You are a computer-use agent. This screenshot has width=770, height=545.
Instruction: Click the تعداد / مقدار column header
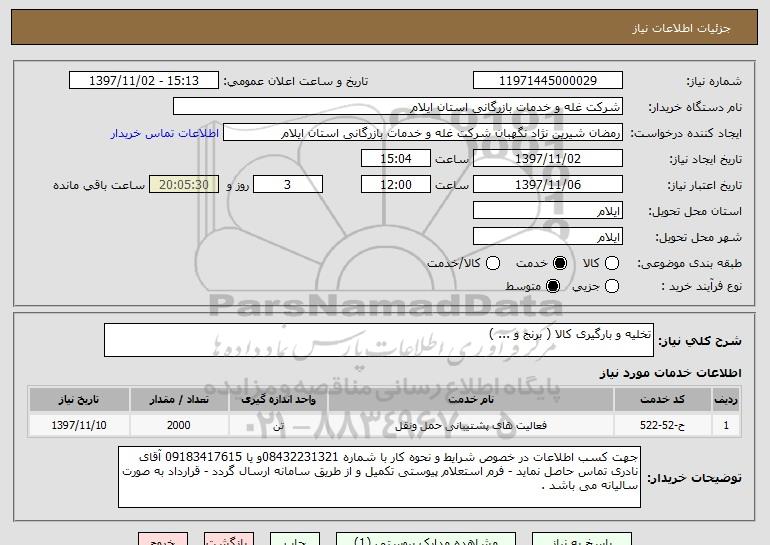click(x=179, y=400)
